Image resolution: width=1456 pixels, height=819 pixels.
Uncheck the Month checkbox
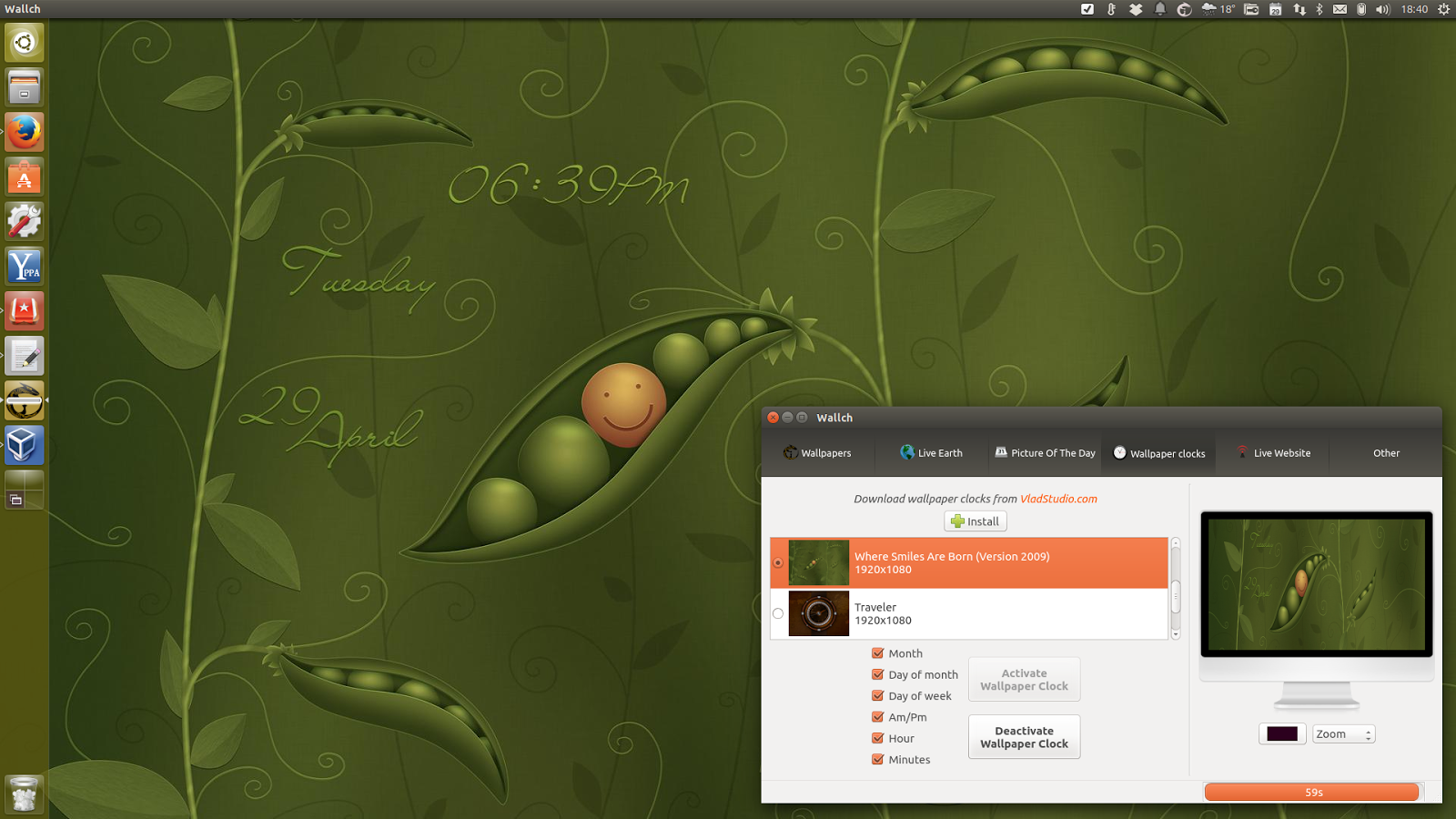click(x=878, y=653)
